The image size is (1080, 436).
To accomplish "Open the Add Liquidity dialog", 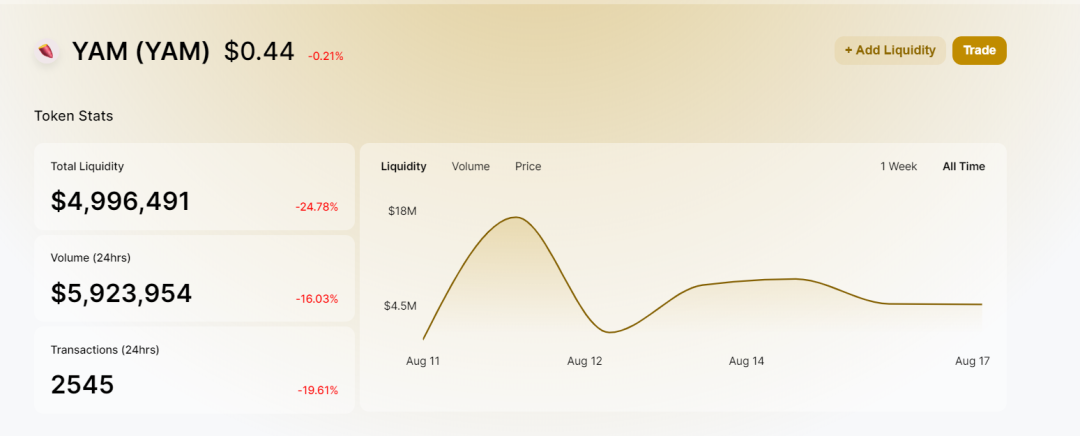I will (x=890, y=50).
